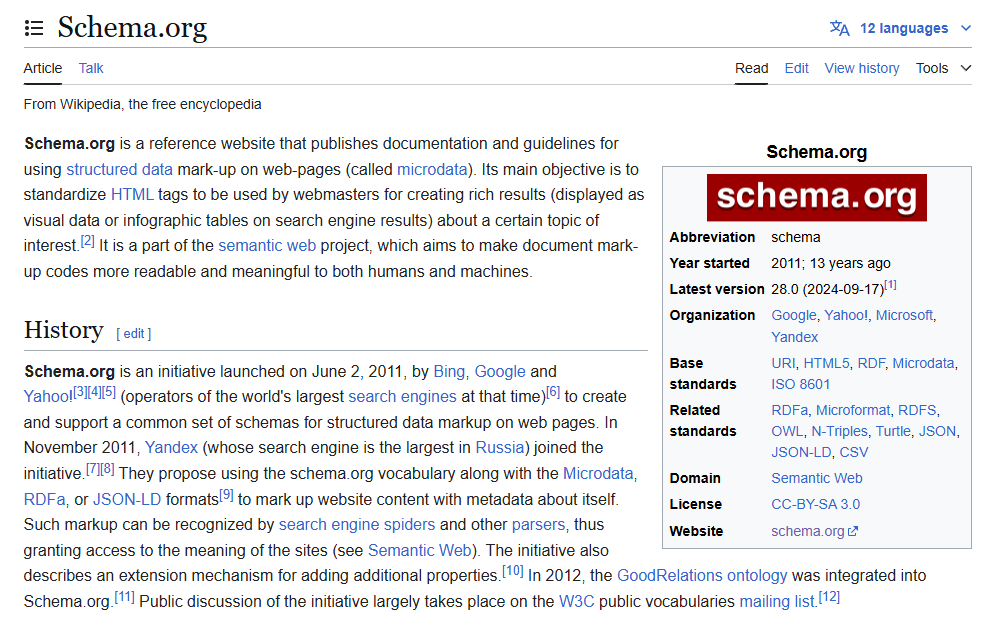The height and width of the screenshot is (626, 994).
Task: Click the language translation icon
Action: [x=839, y=29]
